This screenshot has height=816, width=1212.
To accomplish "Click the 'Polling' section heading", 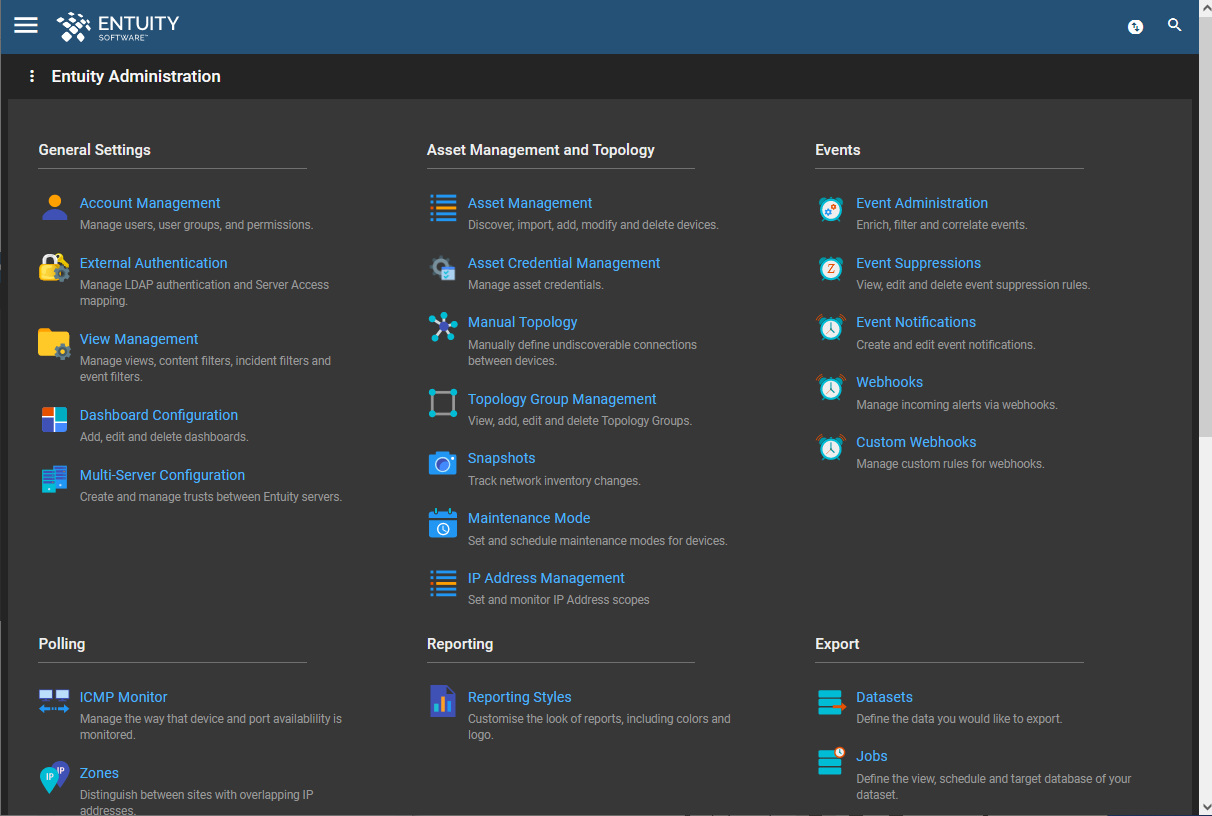I will (62, 644).
